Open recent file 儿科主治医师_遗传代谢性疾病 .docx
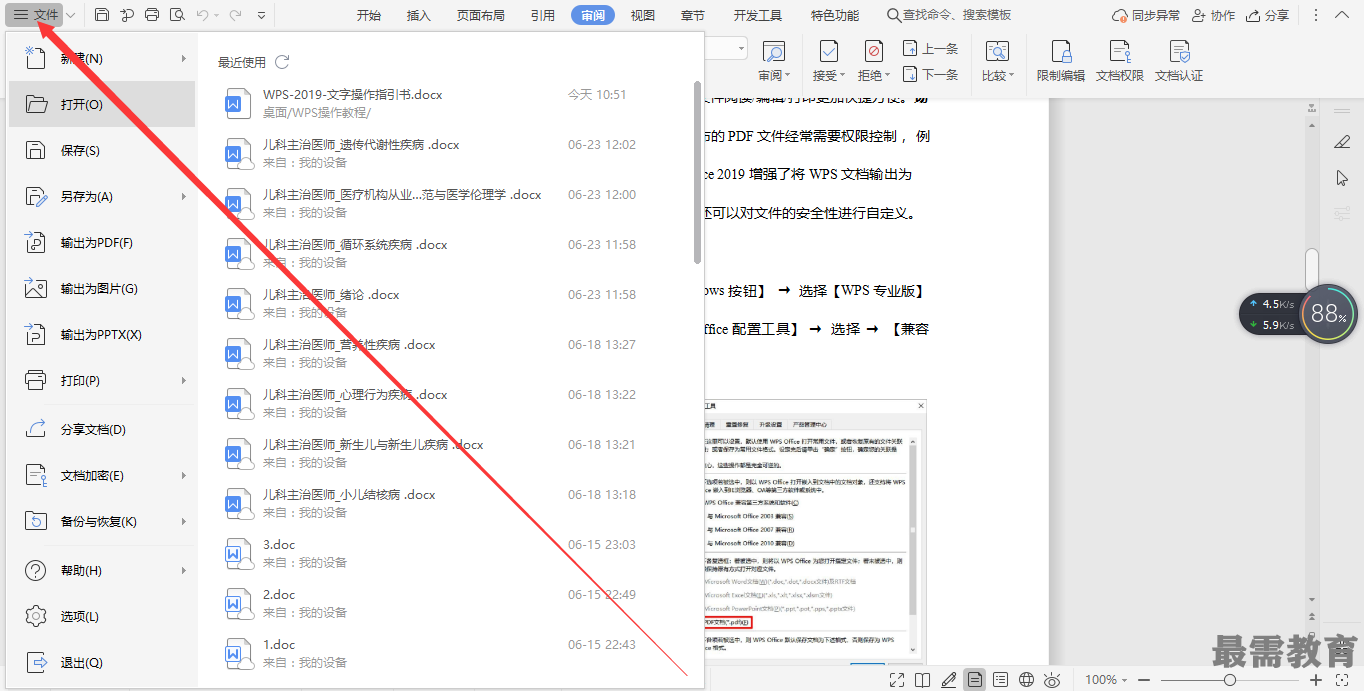The height and width of the screenshot is (691, 1364). (x=445, y=153)
